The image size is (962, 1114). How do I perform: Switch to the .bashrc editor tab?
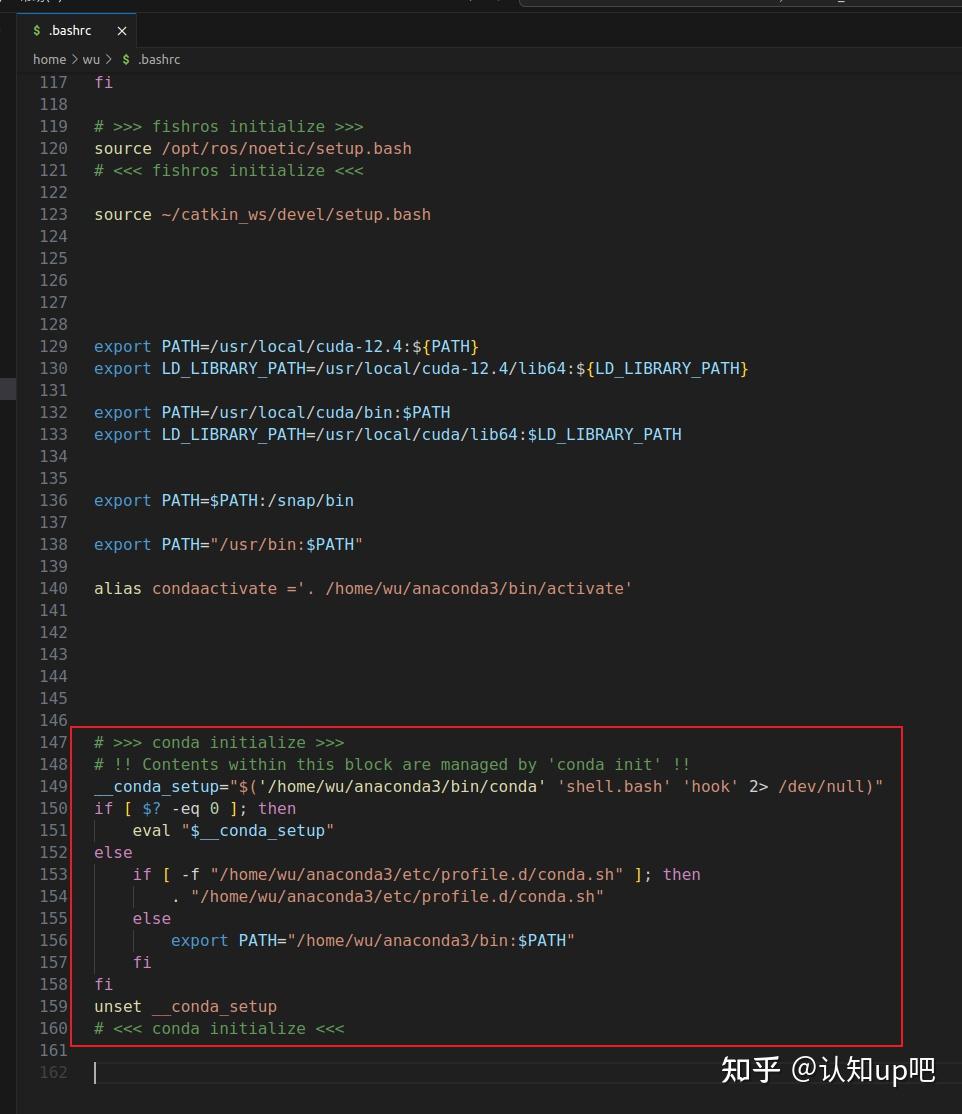click(68, 29)
